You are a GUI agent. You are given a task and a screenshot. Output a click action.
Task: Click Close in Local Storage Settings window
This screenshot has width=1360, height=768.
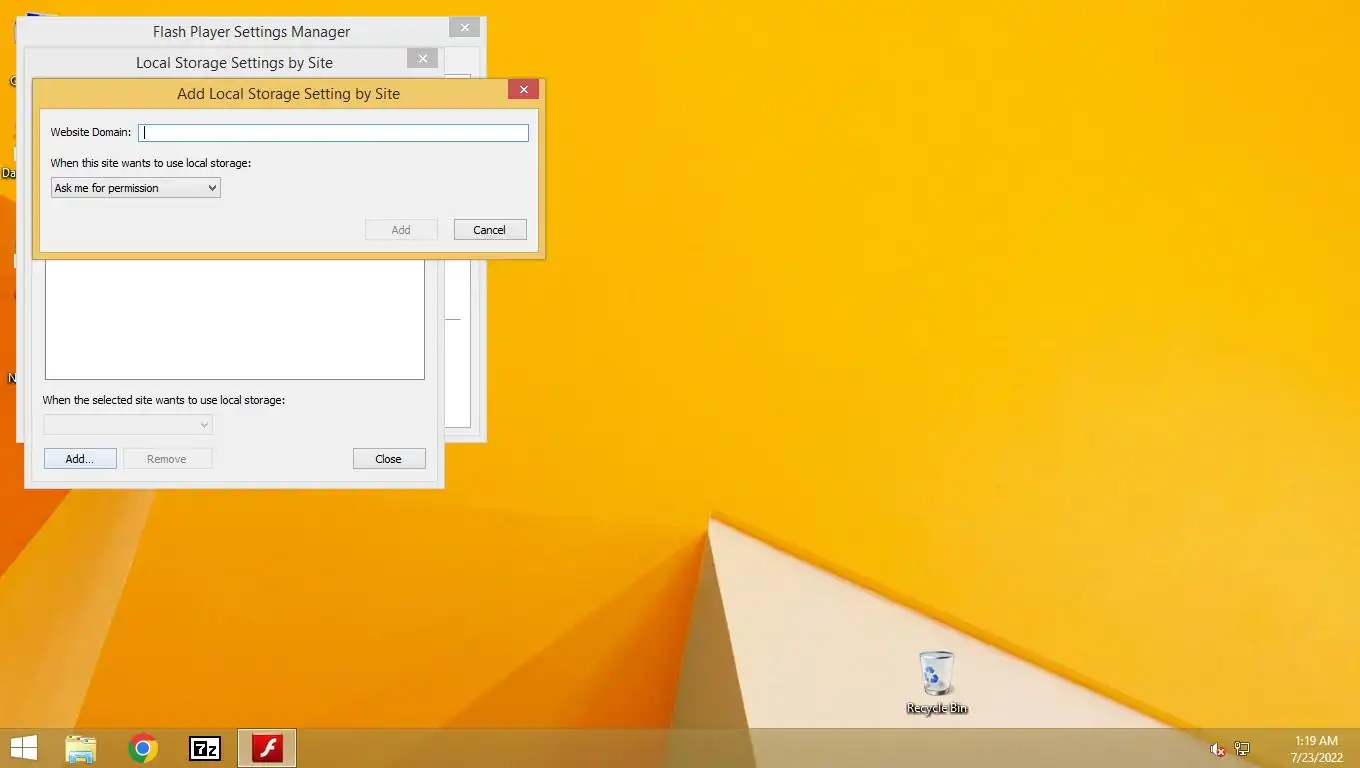coord(389,459)
